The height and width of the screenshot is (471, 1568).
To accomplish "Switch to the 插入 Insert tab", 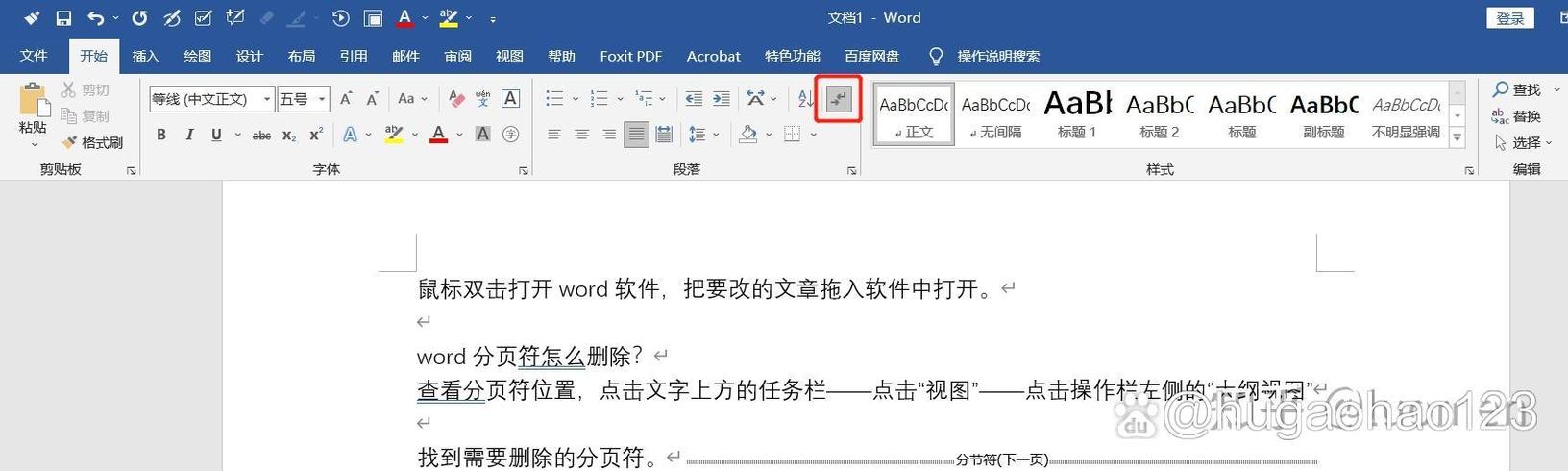I will tap(145, 56).
